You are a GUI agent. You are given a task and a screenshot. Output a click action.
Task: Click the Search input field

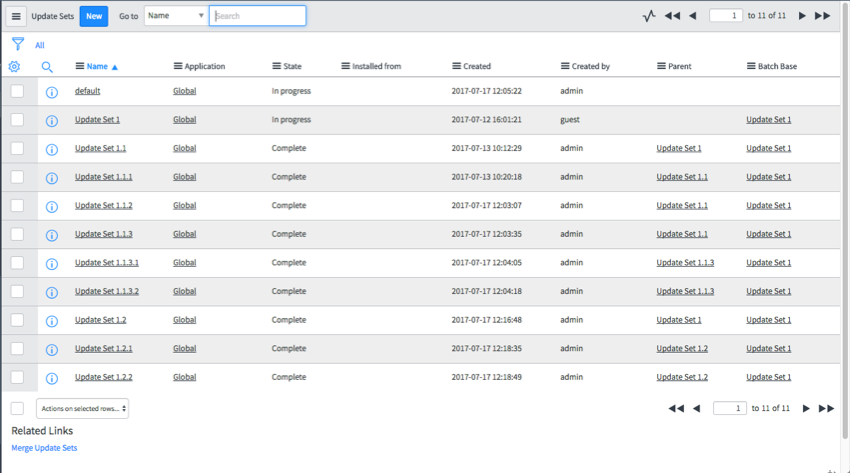click(x=257, y=16)
